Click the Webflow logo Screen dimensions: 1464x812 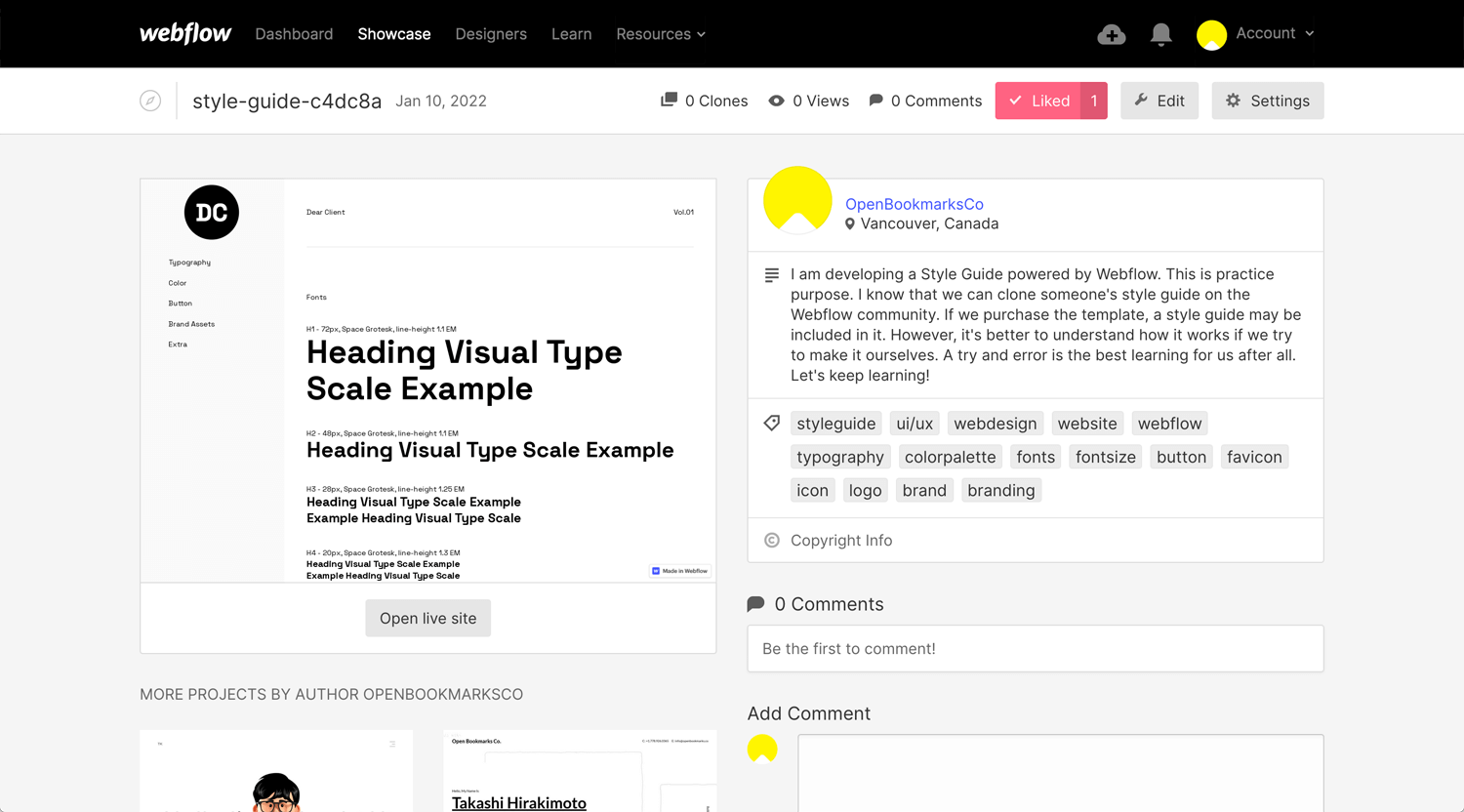185,33
